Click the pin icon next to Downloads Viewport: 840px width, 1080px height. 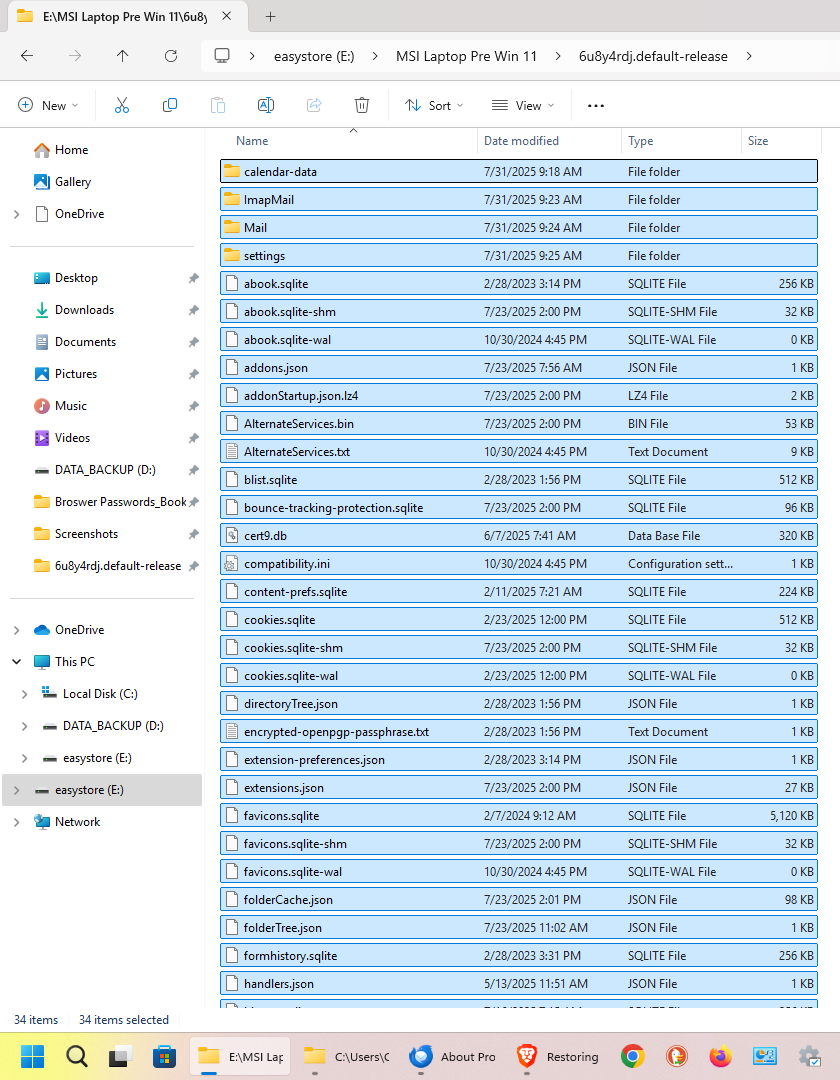(193, 310)
